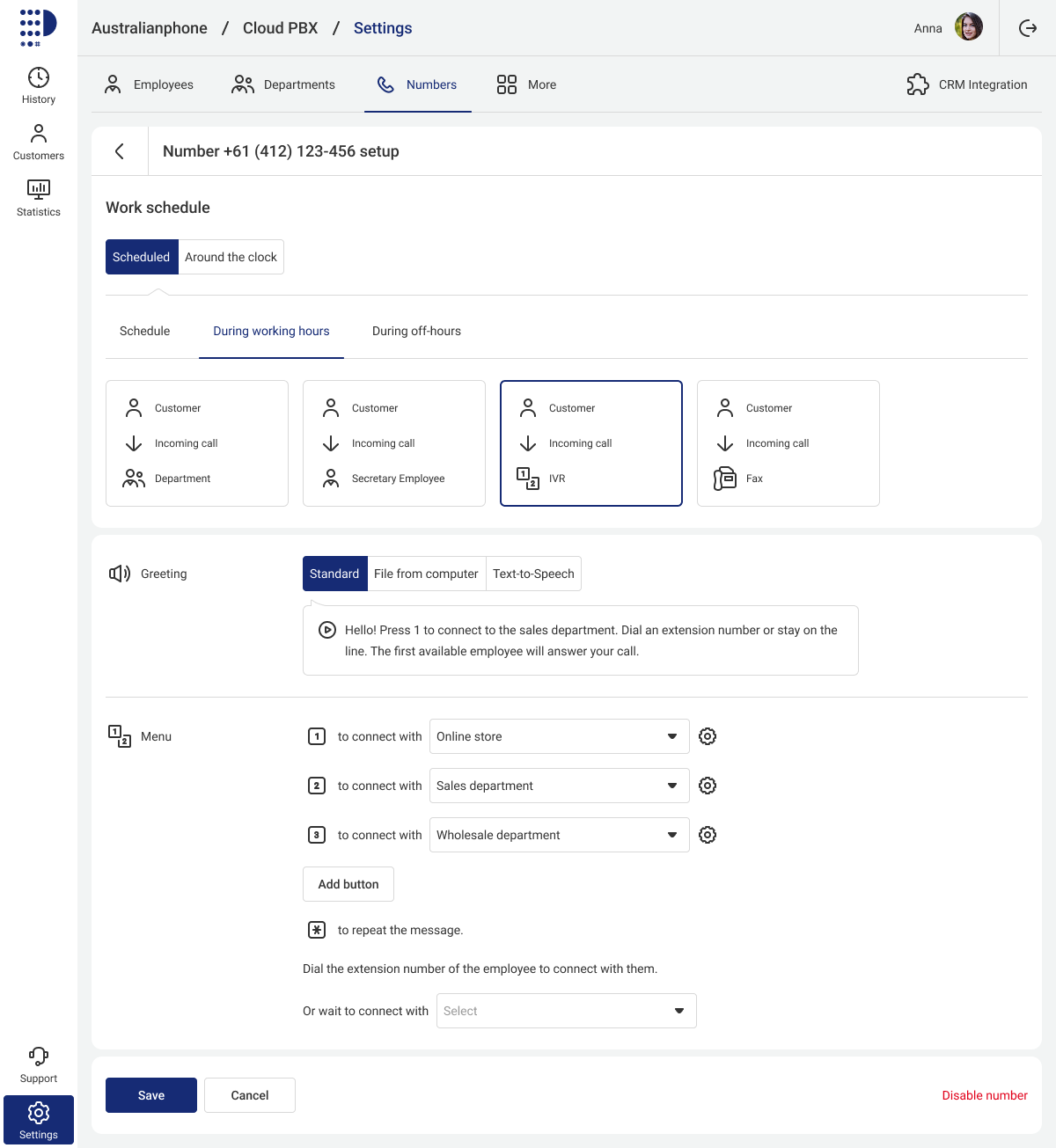Viewport: 1056px width, 1148px height.
Task: Open the Employees tab
Action: point(149,84)
